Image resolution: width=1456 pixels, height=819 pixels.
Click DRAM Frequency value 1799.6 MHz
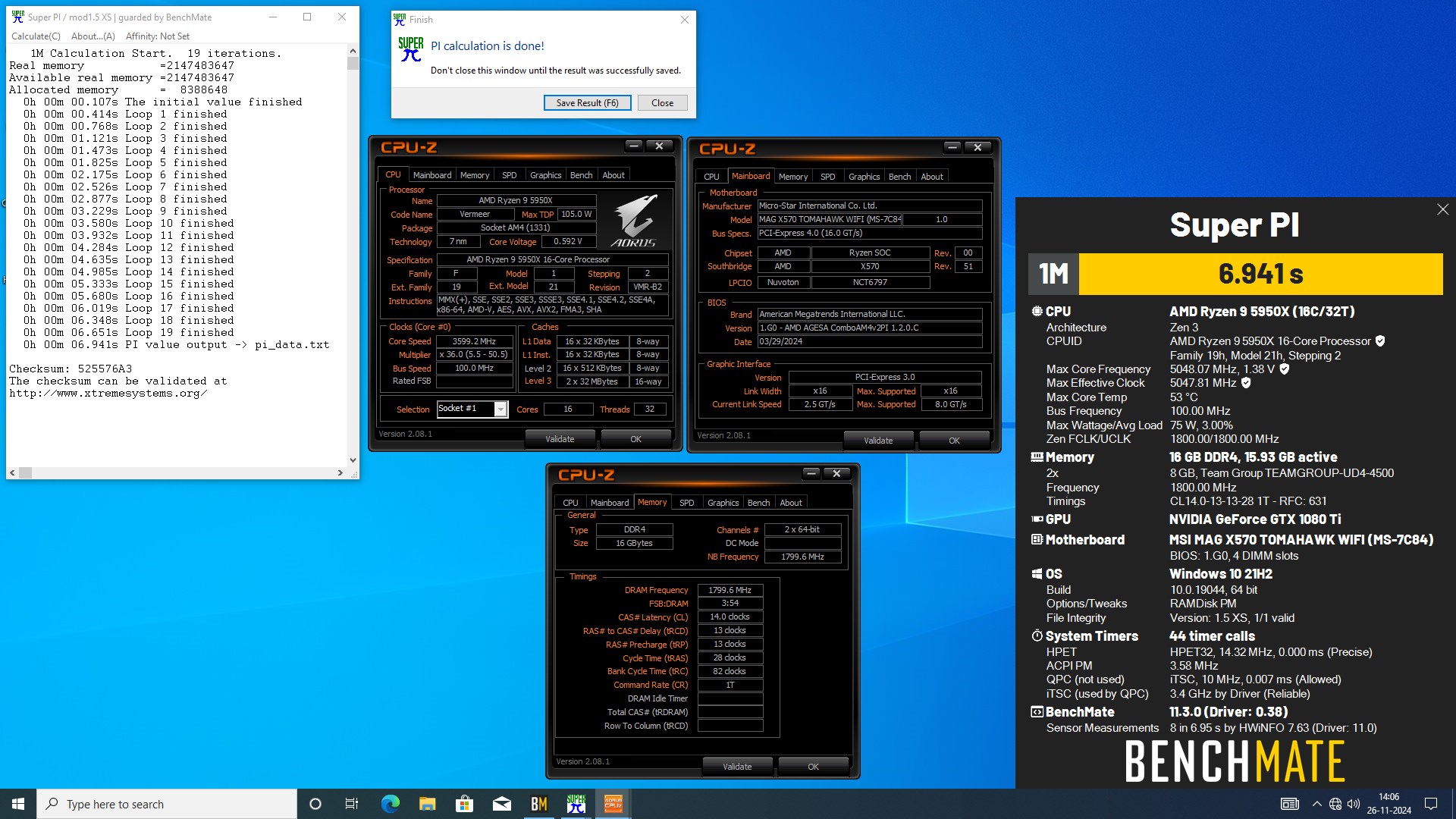[x=730, y=590]
